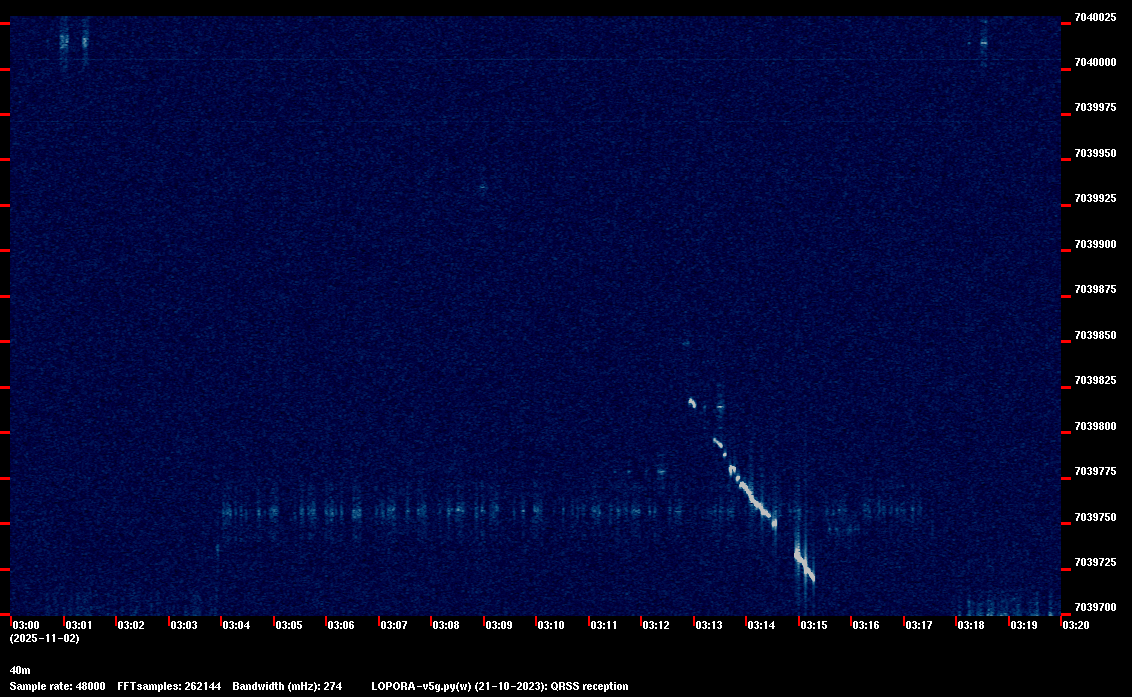
Task: Click the 03:16 time axis label
Action: click(x=866, y=625)
